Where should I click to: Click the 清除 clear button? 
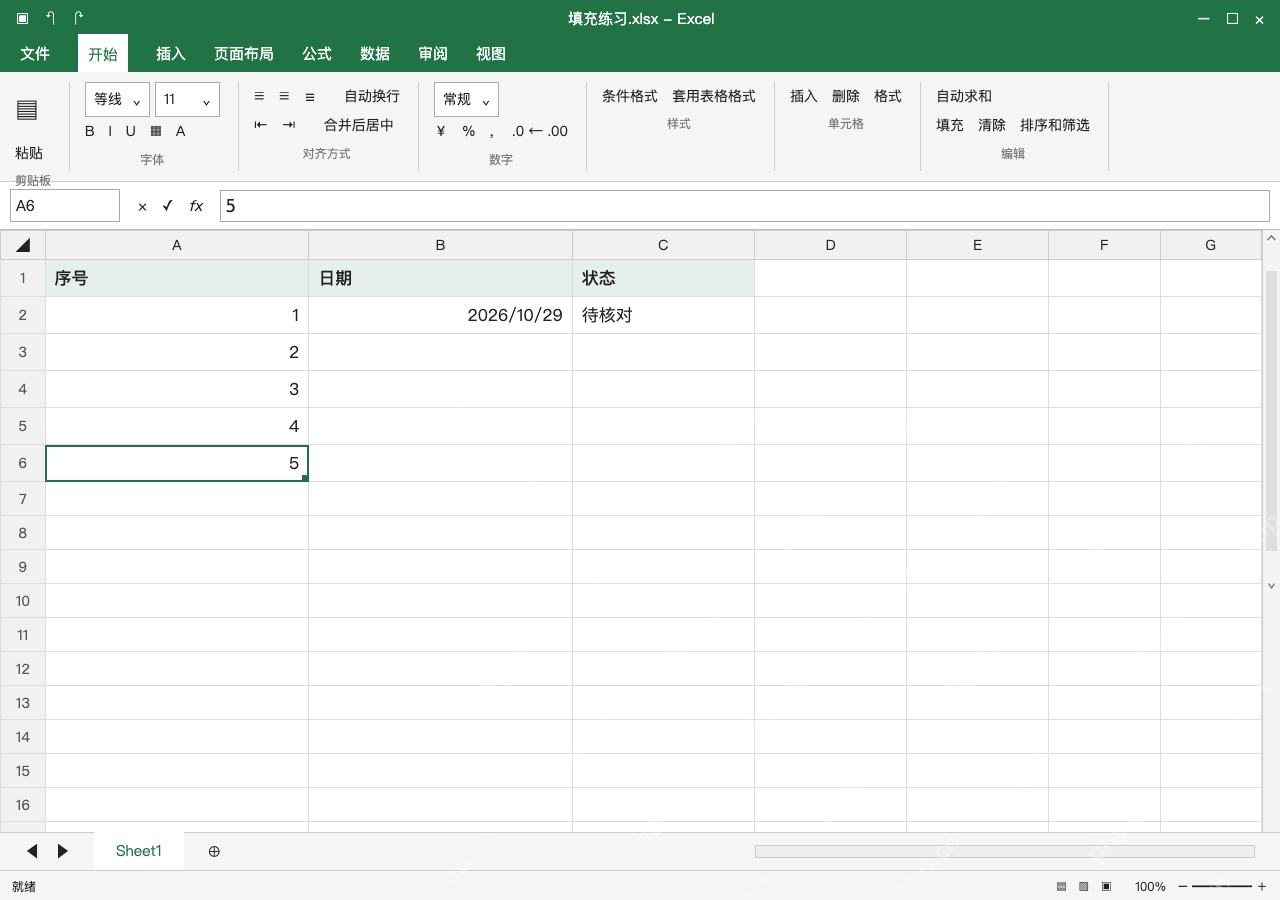992,125
